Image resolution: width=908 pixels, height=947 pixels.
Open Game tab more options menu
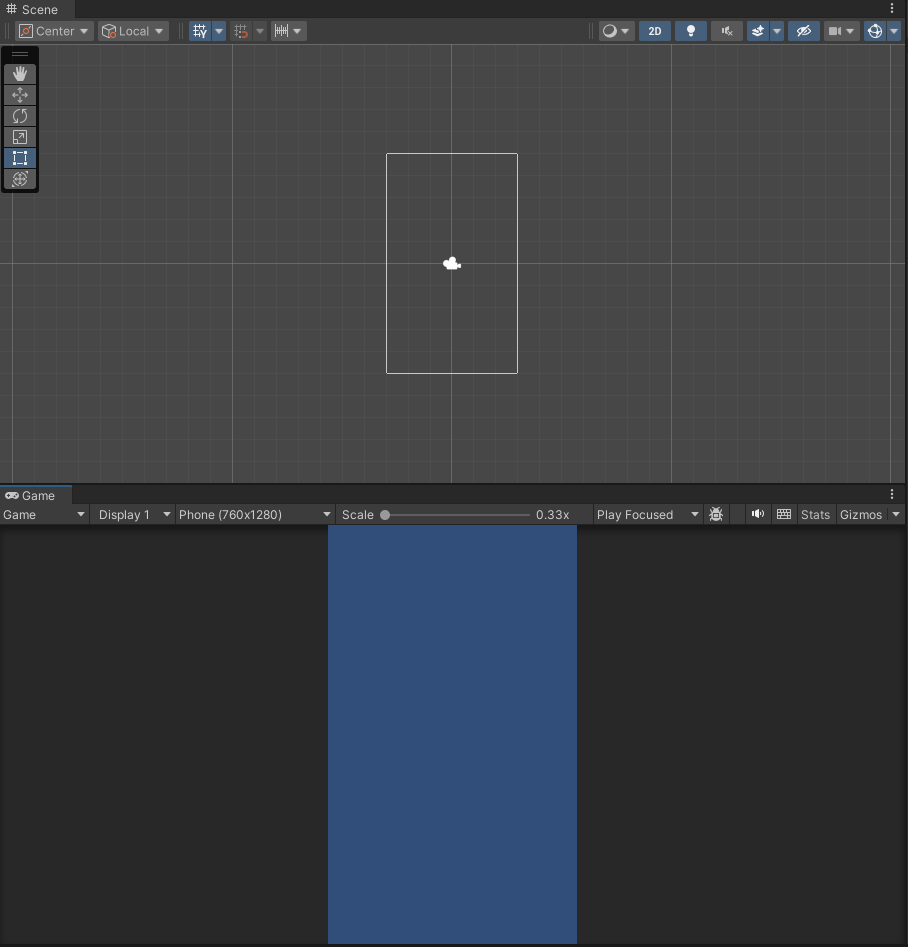(x=892, y=494)
